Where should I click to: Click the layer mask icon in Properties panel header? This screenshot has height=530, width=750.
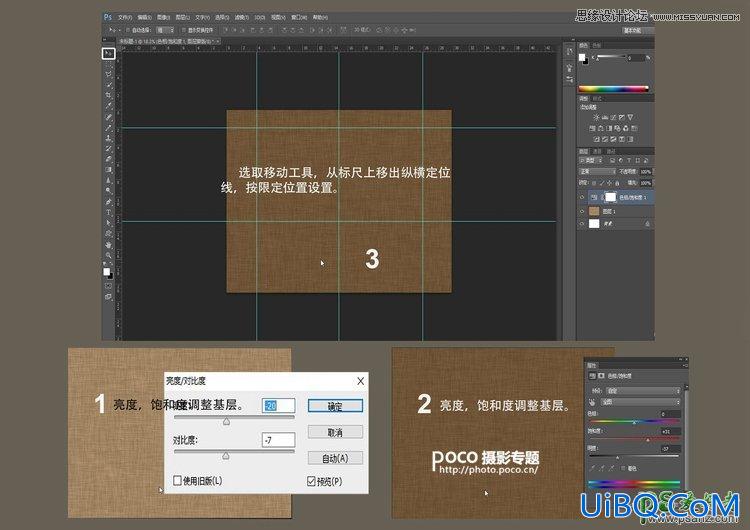click(x=601, y=376)
